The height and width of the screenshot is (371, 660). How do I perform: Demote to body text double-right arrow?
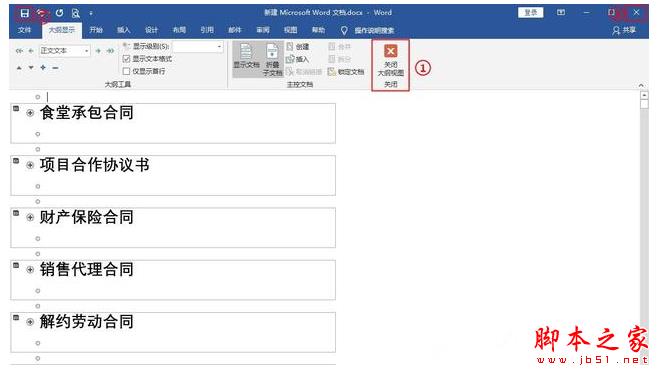point(110,51)
